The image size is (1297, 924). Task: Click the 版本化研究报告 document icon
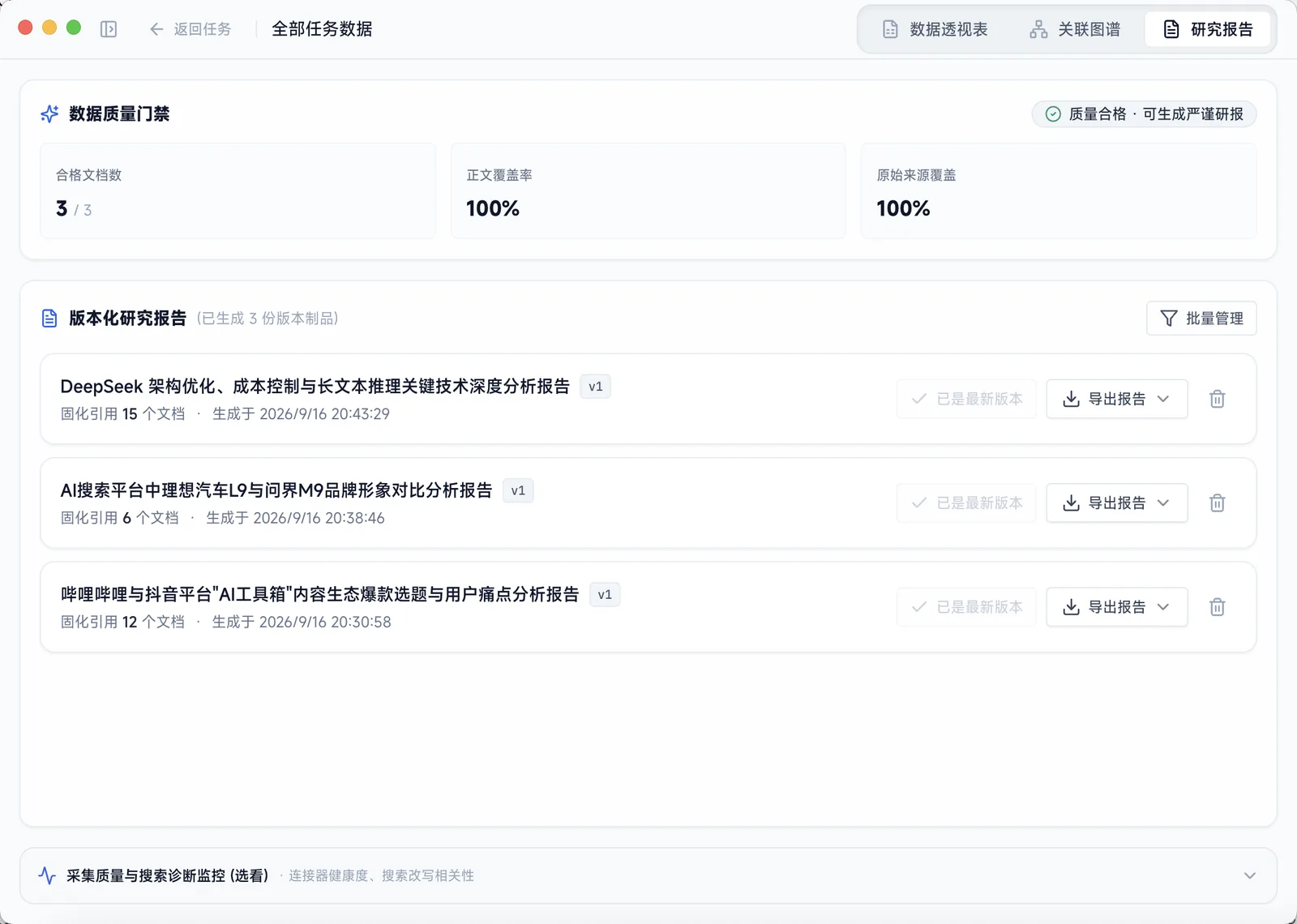[x=49, y=319]
